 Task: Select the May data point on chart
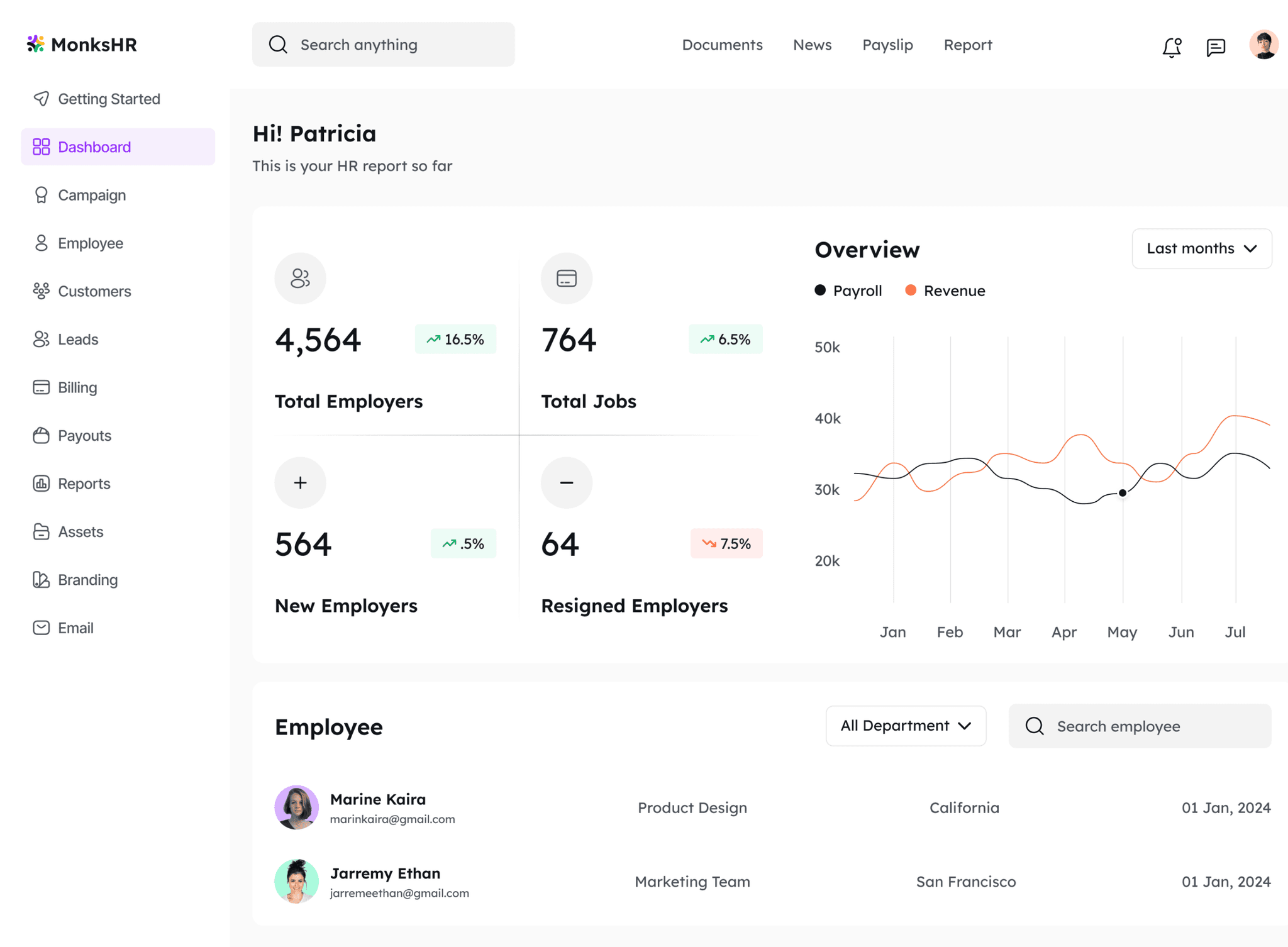click(1123, 493)
